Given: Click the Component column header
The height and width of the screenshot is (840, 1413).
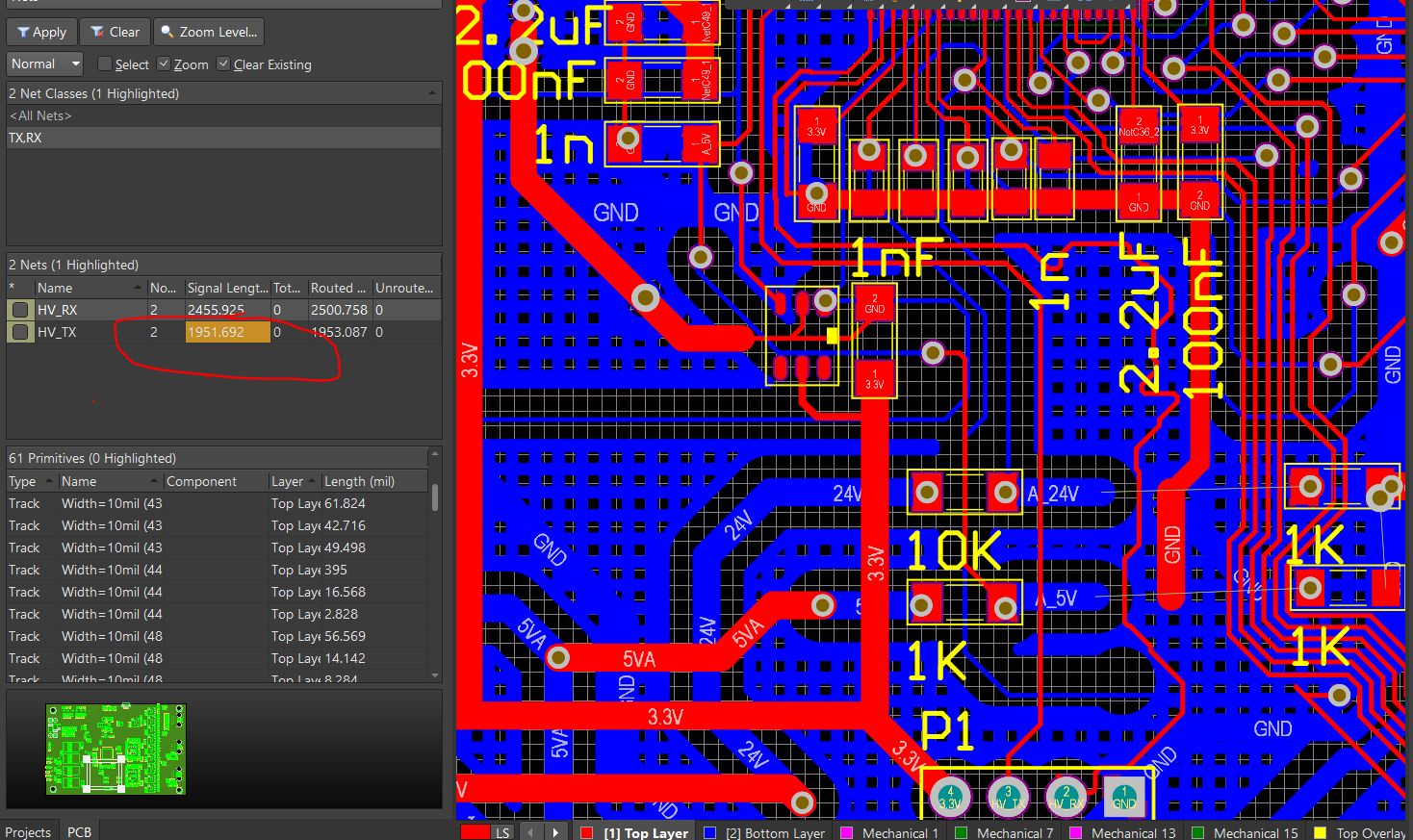Looking at the screenshot, I should (x=216, y=481).
